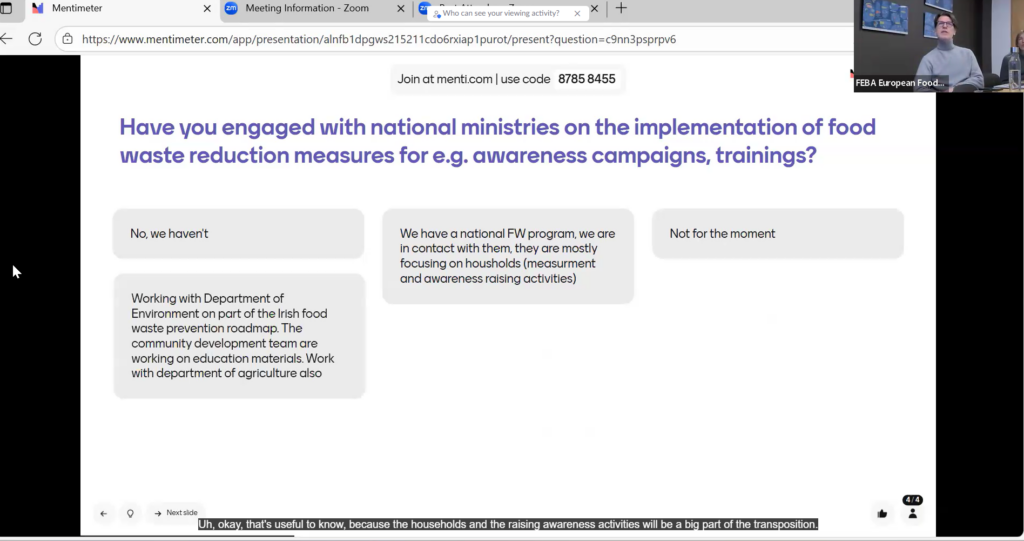Click the site info lock icon
Image resolution: width=1024 pixels, height=541 pixels.
pyautogui.click(x=68, y=40)
